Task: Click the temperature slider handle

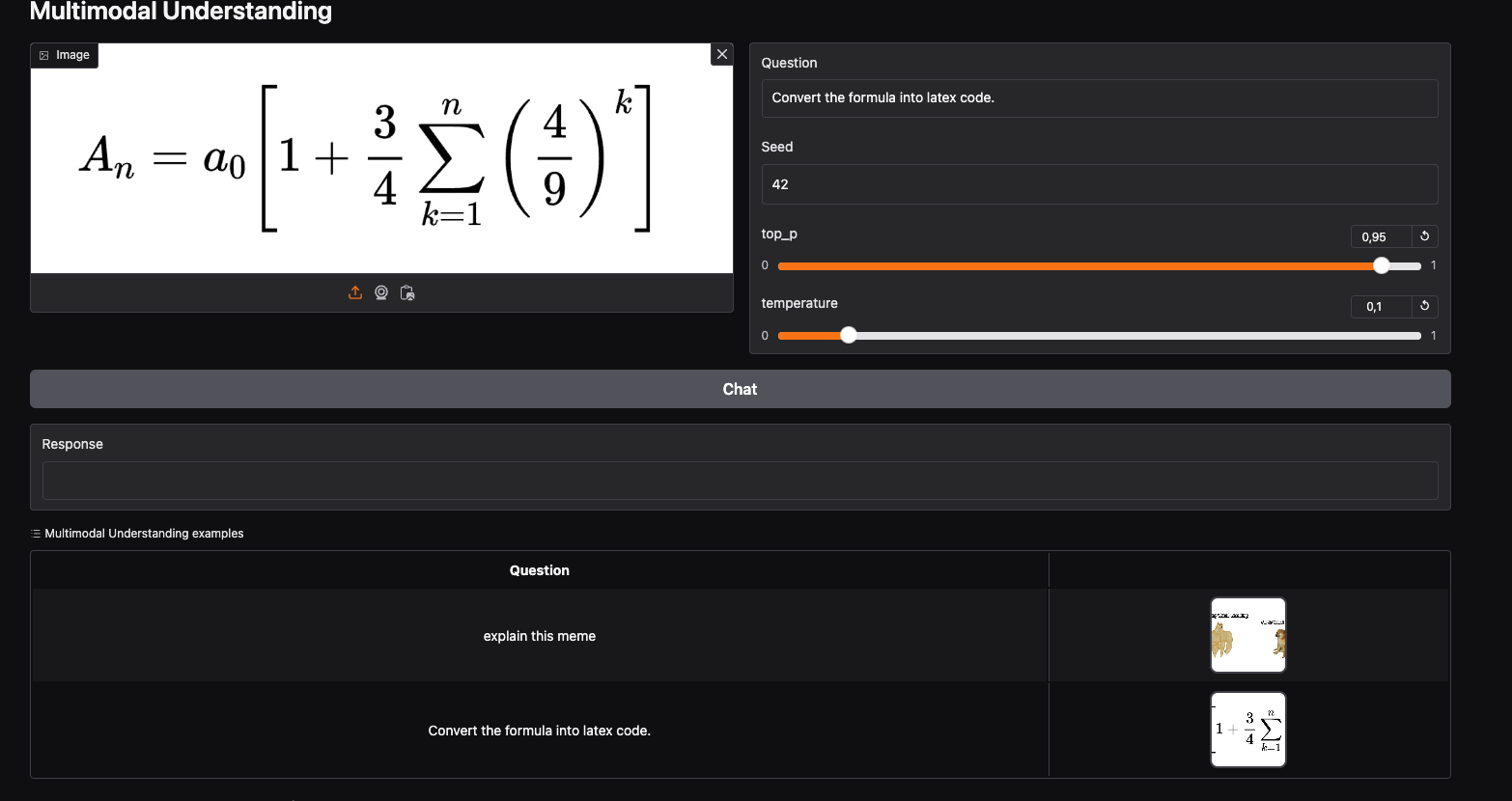Action: click(848, 336)
